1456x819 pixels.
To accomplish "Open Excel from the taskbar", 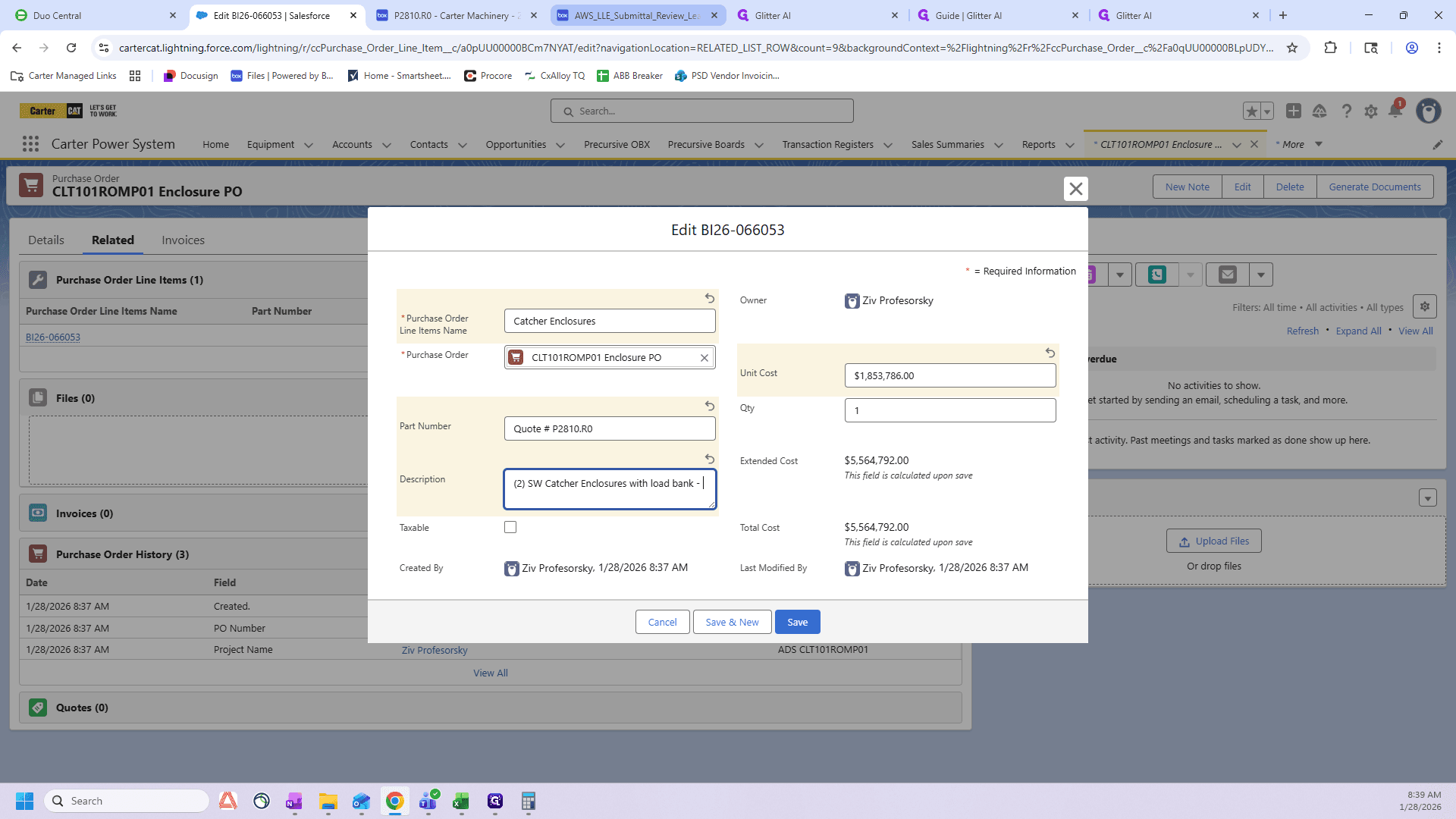I will [x=461, y=802].
